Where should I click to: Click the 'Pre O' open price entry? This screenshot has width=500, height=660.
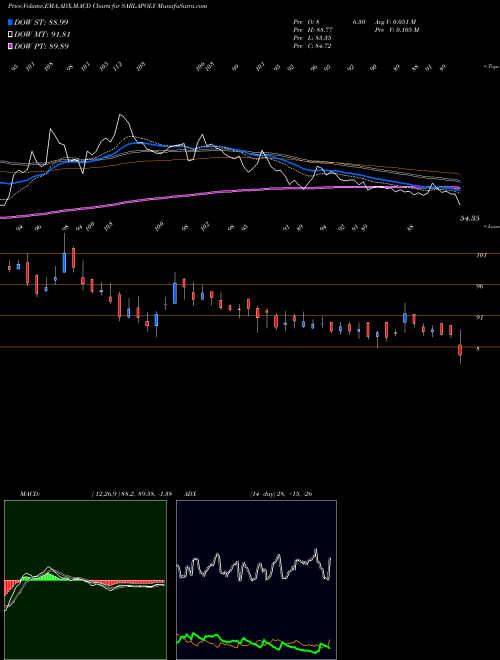click(307, 22)
